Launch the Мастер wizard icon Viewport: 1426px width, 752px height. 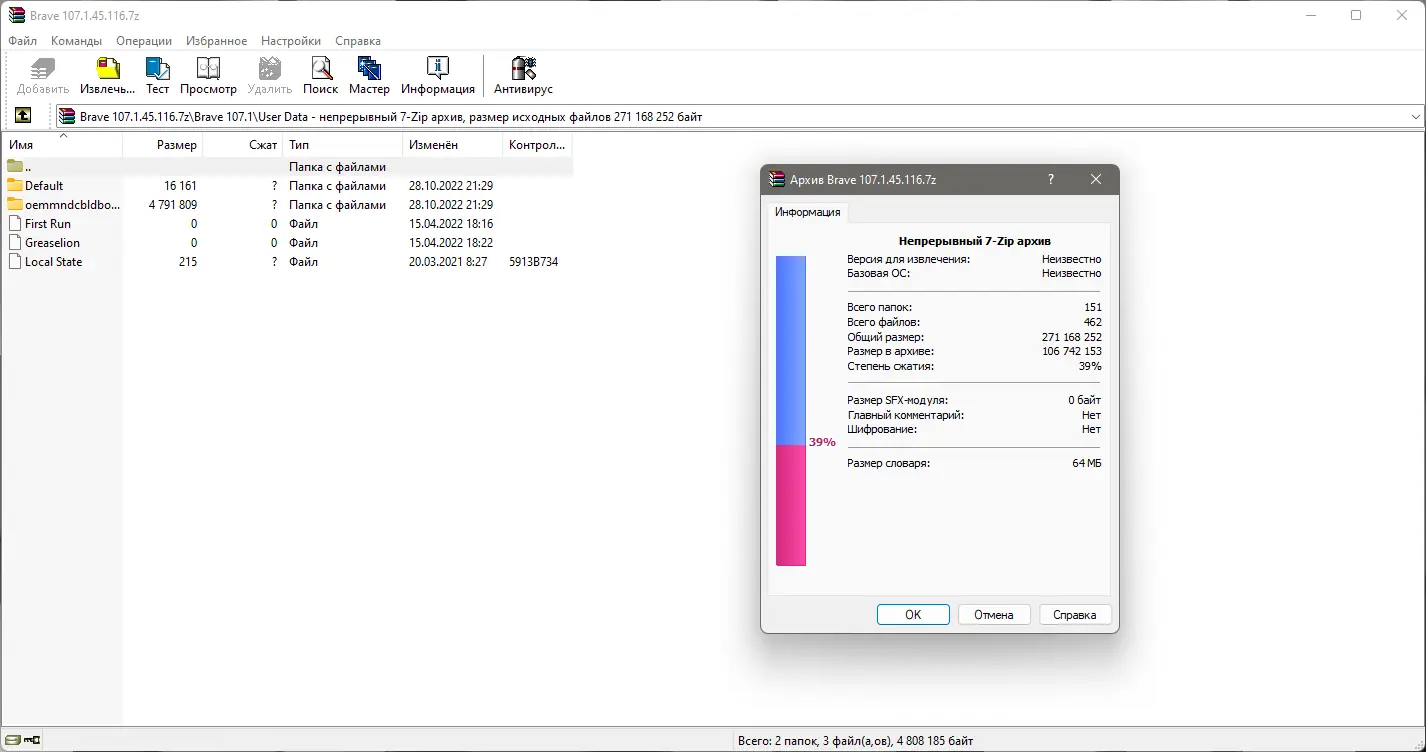tap(369, 68)
